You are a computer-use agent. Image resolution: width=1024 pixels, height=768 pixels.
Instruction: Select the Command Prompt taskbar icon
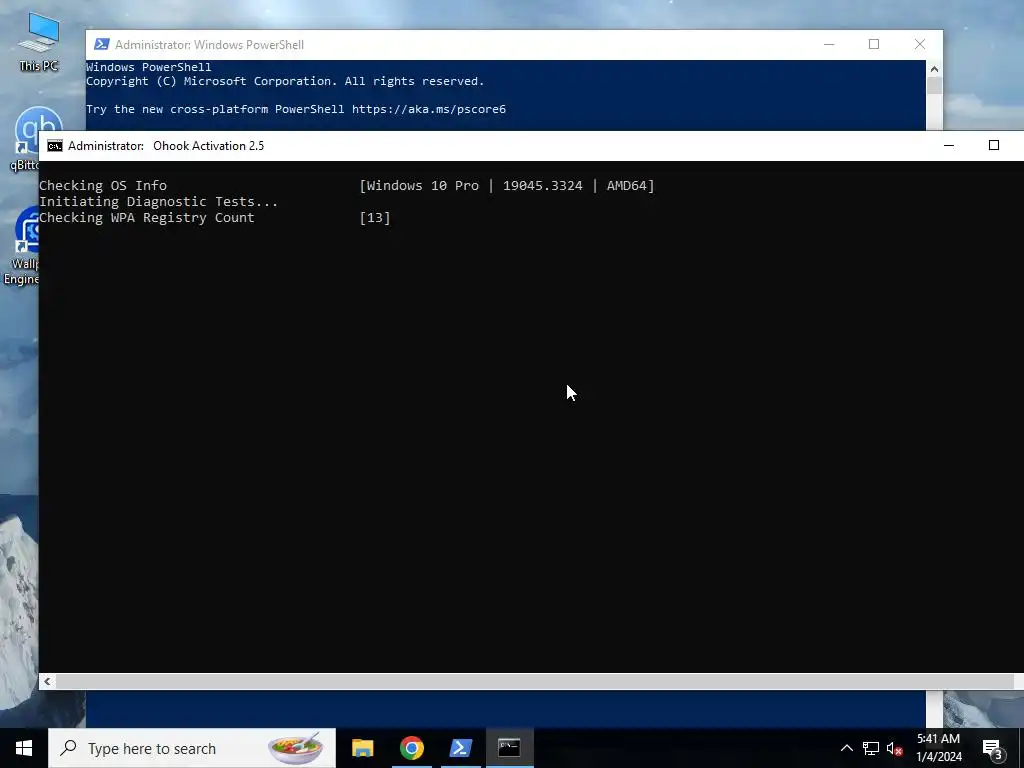509,748
